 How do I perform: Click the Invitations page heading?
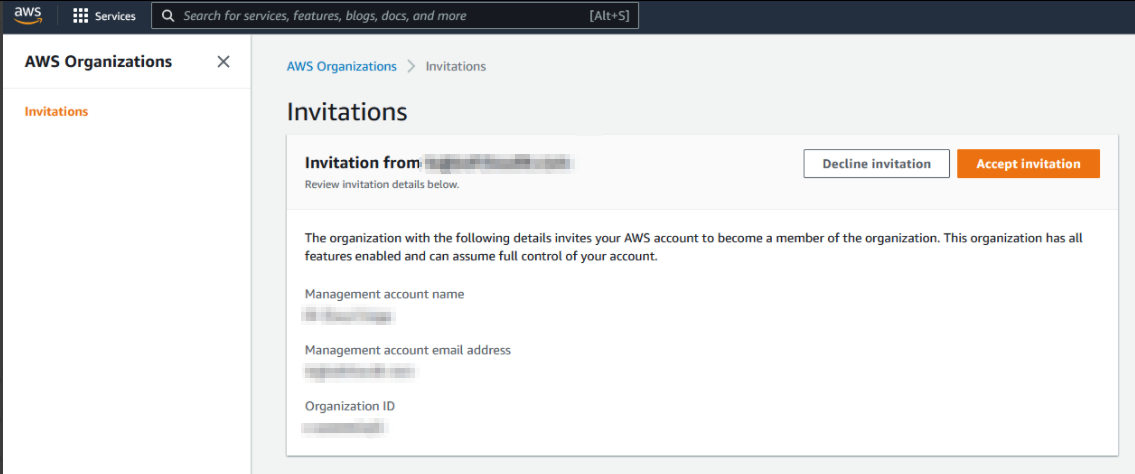(x=347, y=111)
